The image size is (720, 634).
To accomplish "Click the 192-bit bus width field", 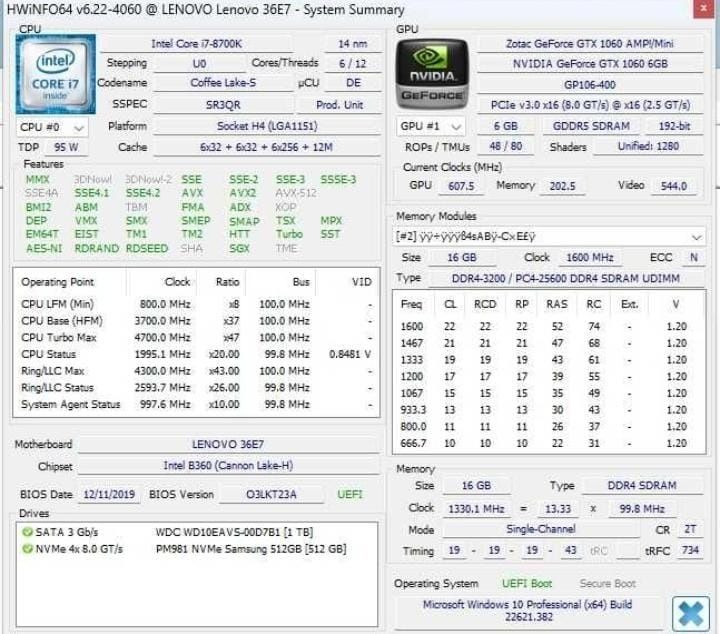I will tap(674, 126).
